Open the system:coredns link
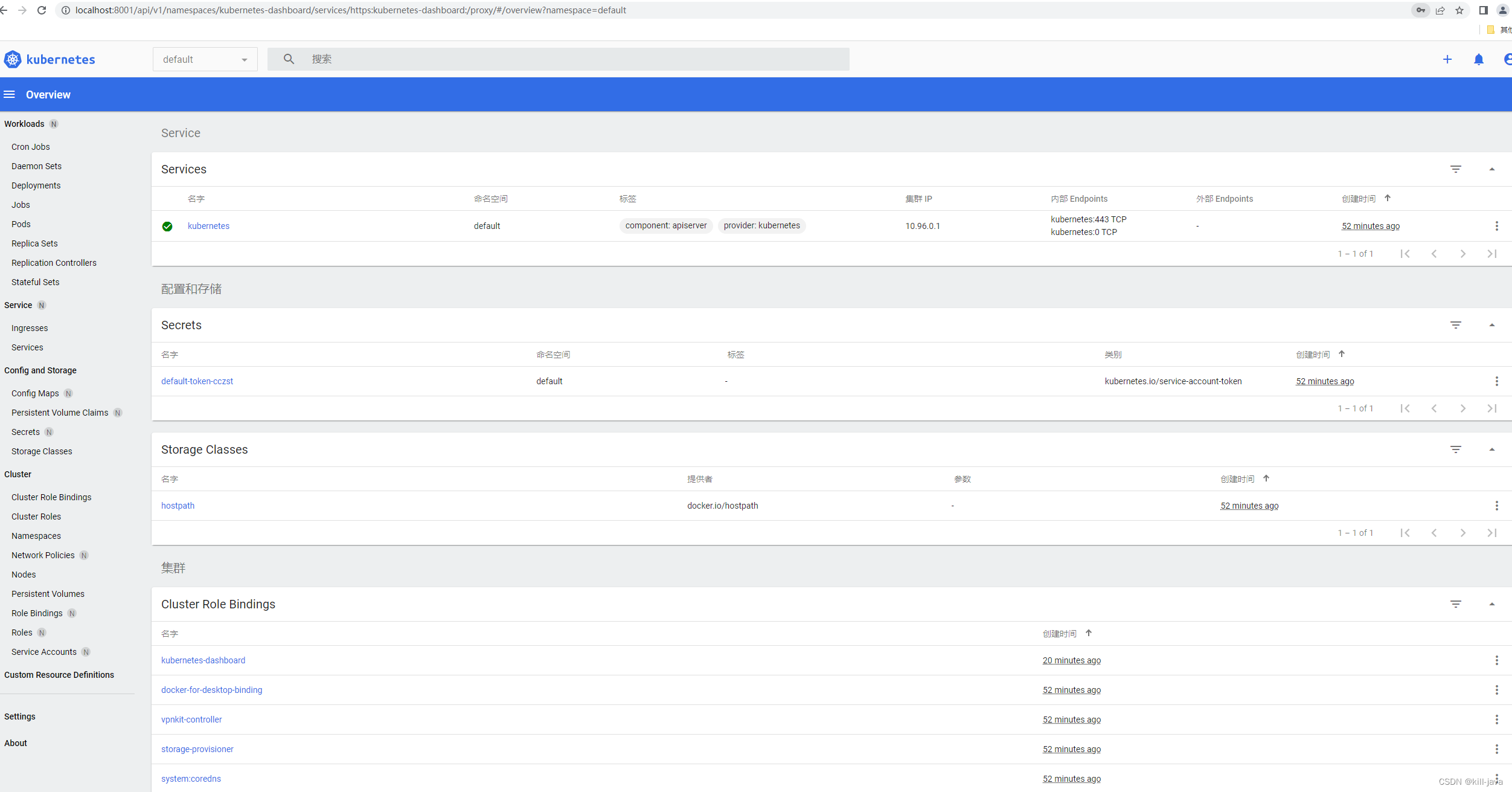The image size is (1512, 792). [x=191, y=779]
